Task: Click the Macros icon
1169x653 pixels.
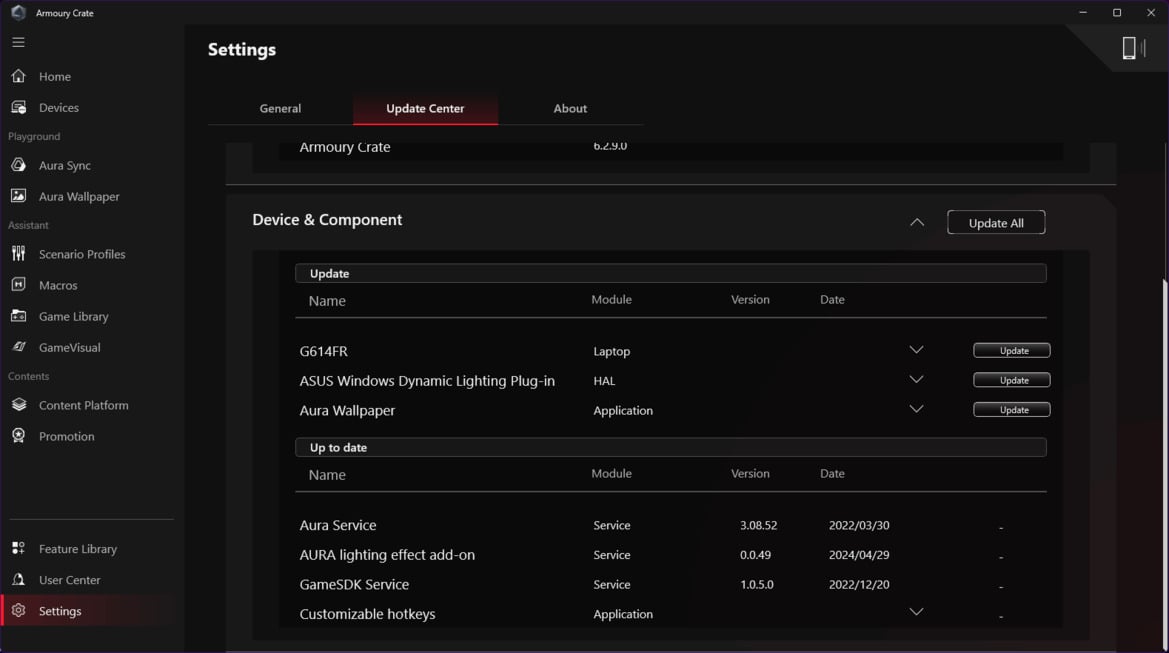Action: click(19, 285)
